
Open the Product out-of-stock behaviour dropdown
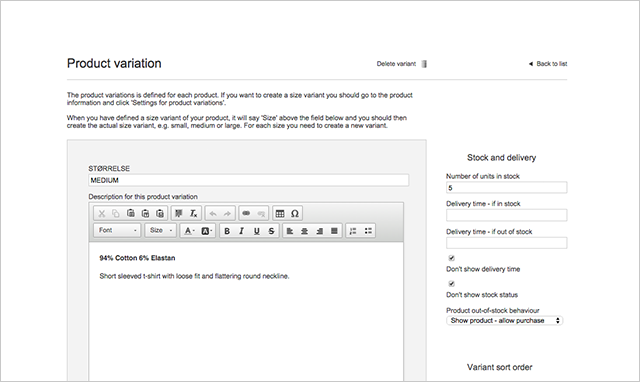click(504, 321)
